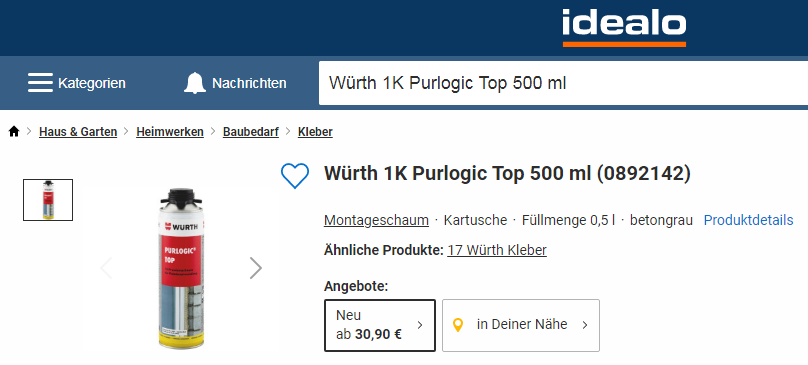Select the Neu ab 30,90 € offer
The width and height of the screenshot is (808, 365).
click(380, 325)
